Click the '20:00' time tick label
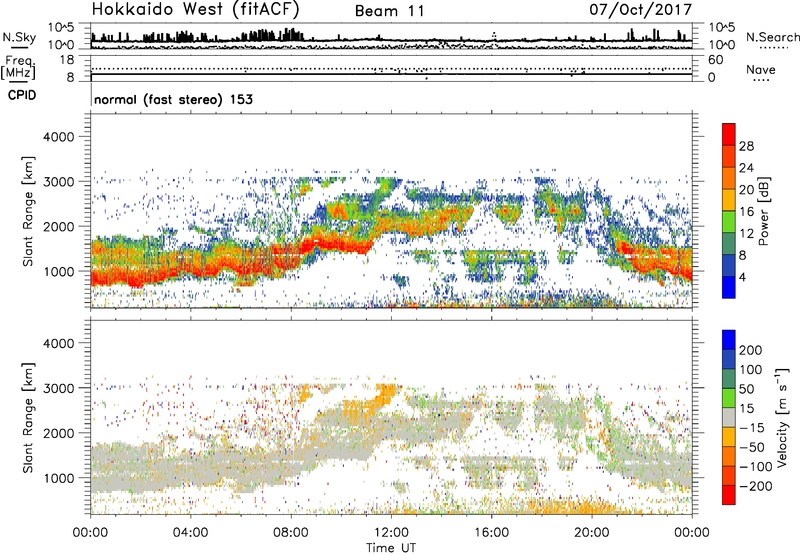 click(x=591, y=533)
